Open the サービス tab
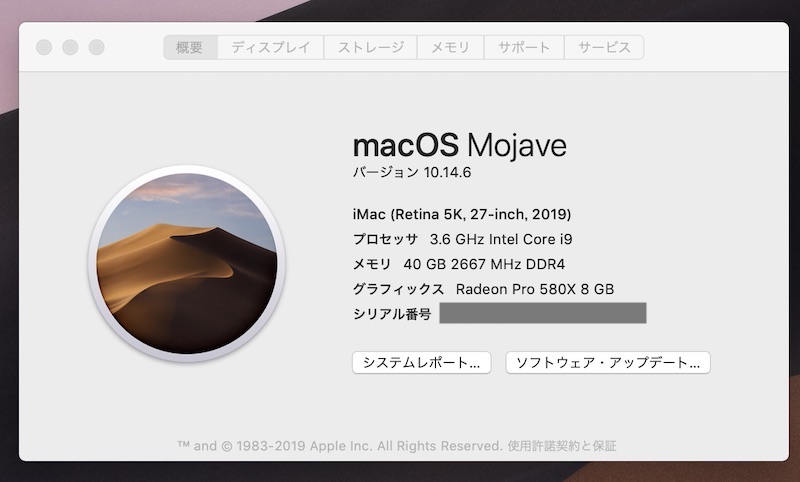This screenshot has height=482, width=800. tap(604, 47)
